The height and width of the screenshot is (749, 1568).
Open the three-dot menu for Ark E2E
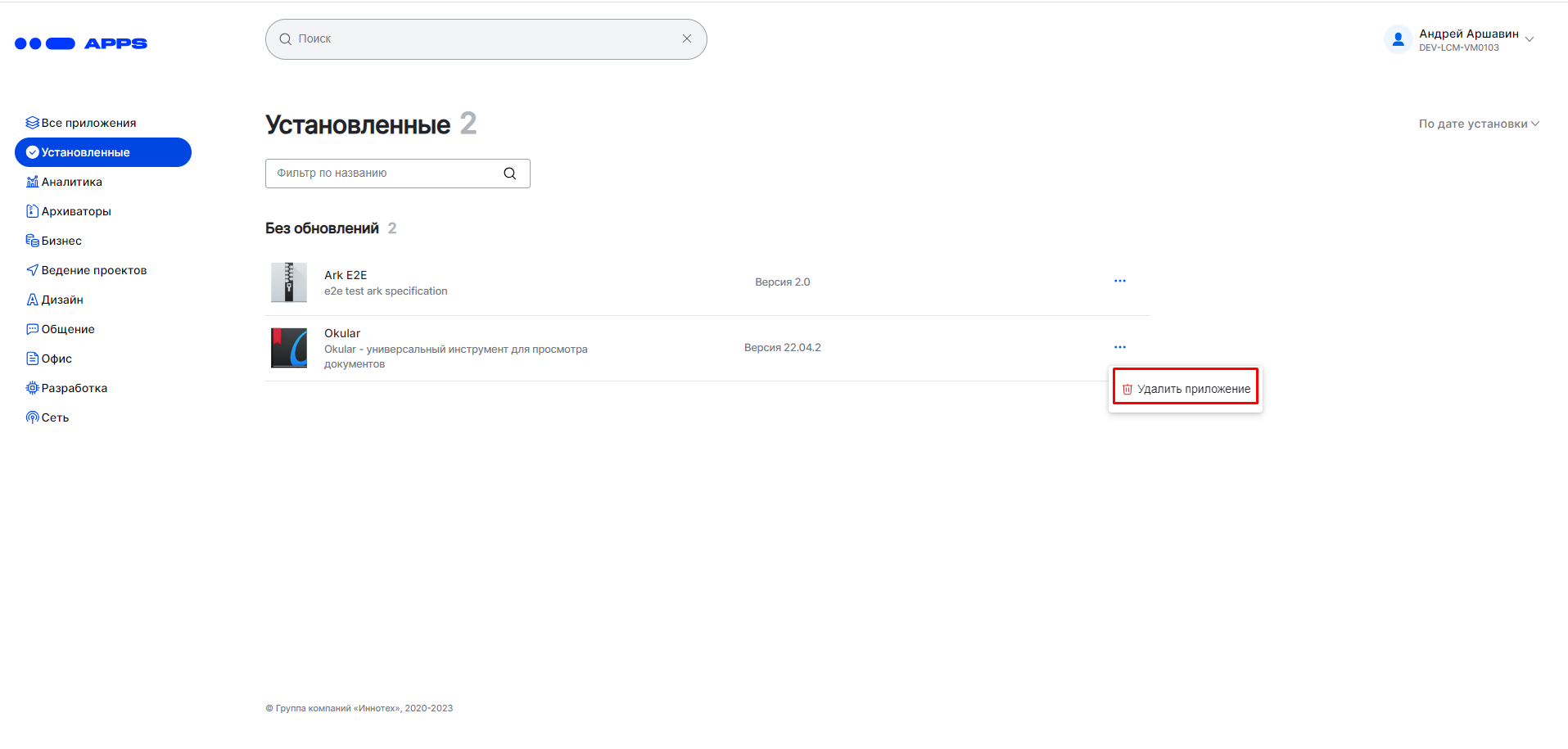tap(1119, 281)
